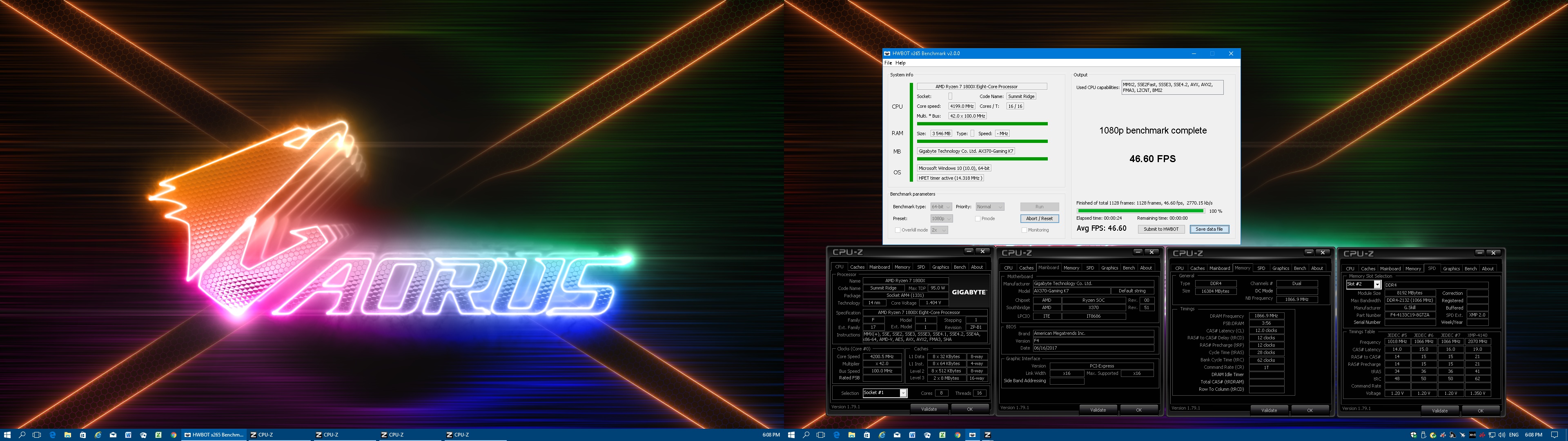This screenshot has width=1568, height=441.
Task: Open the Action Center notification icon
Action: click(1555, 435)
